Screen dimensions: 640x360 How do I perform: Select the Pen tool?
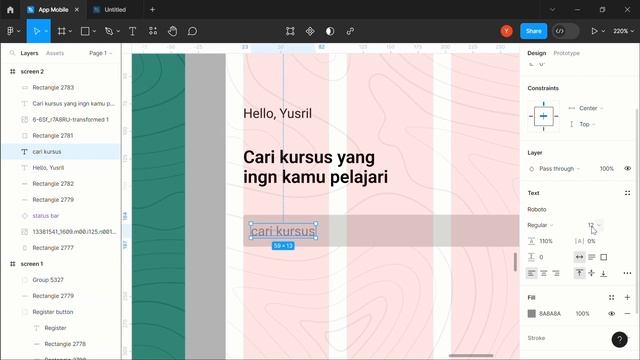click(x=109, y=31)
